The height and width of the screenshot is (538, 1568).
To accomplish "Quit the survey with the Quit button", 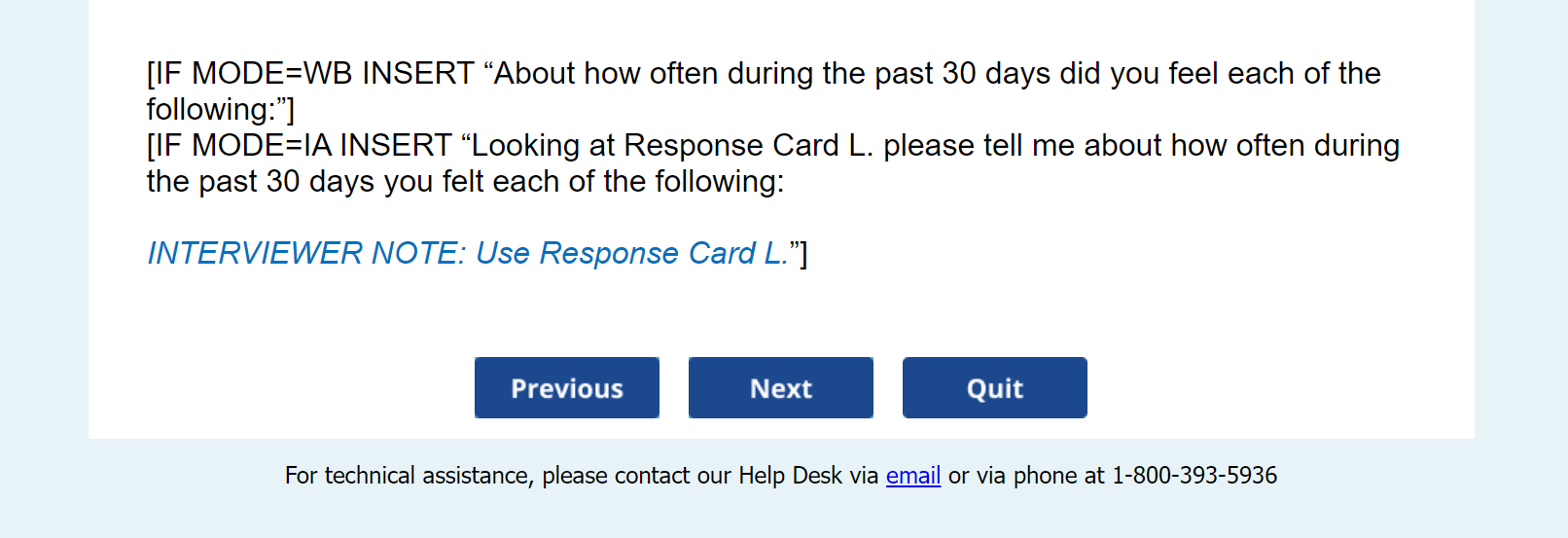I will [x=994, y=388].
